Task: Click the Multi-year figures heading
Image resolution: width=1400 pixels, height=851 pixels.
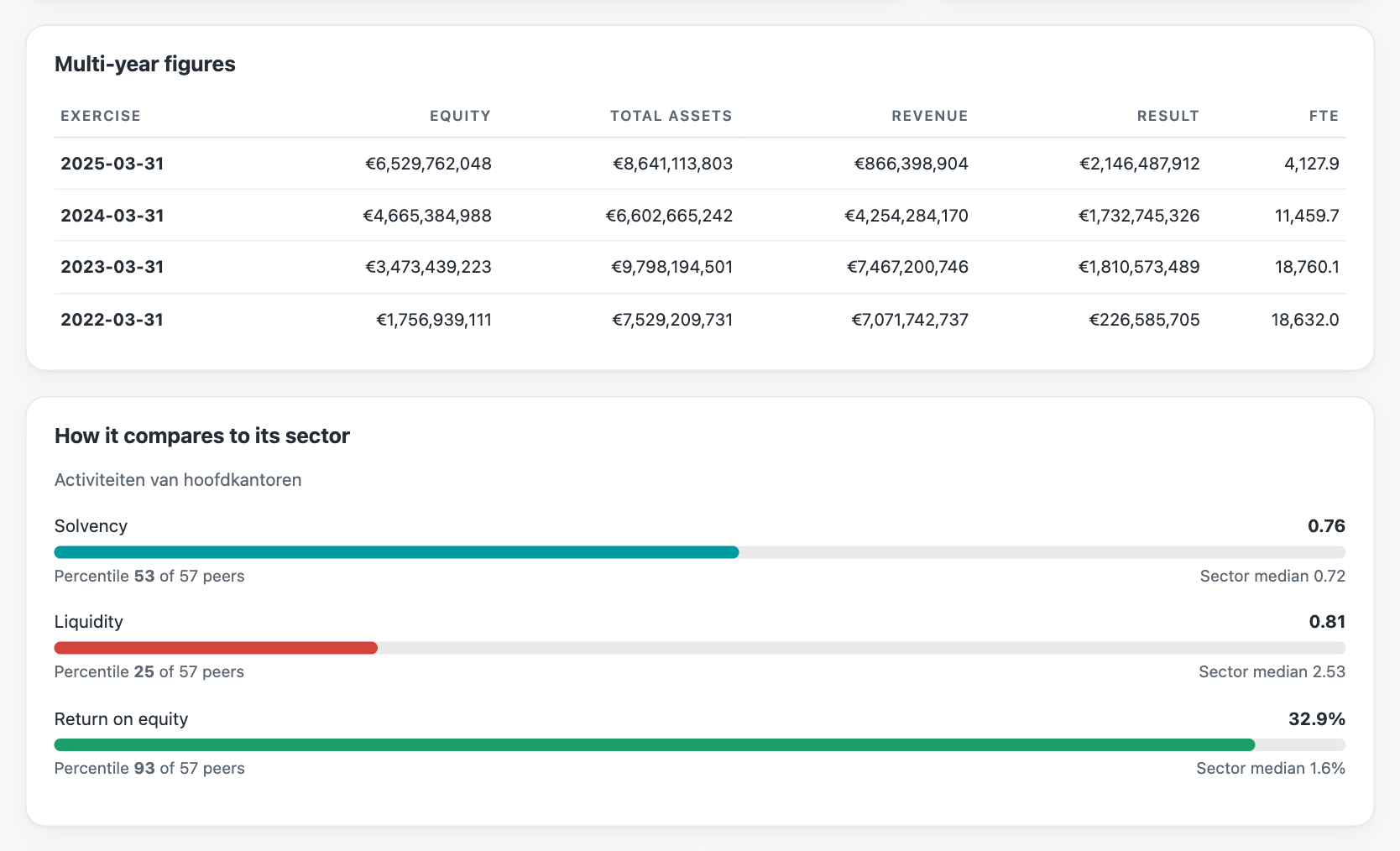Action: click(x=145, y=65)
